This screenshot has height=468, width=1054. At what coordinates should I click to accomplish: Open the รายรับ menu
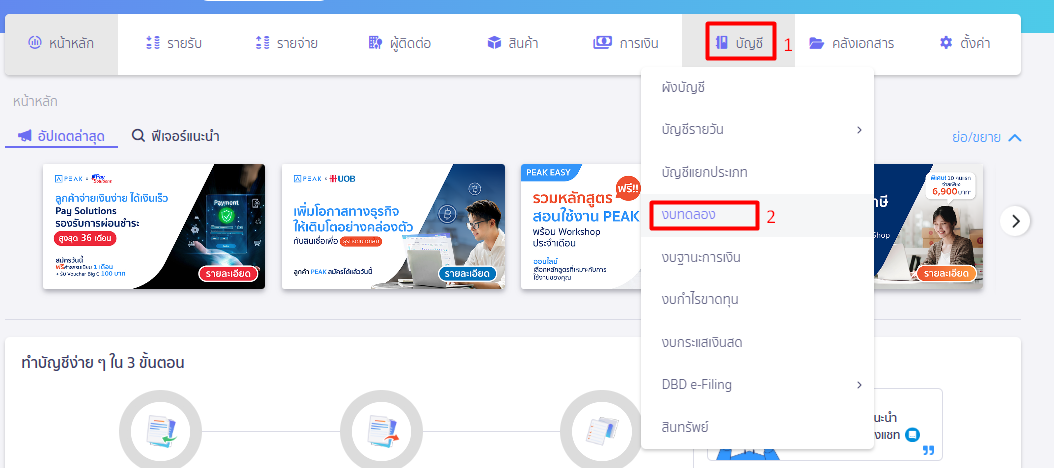(173, 44)
